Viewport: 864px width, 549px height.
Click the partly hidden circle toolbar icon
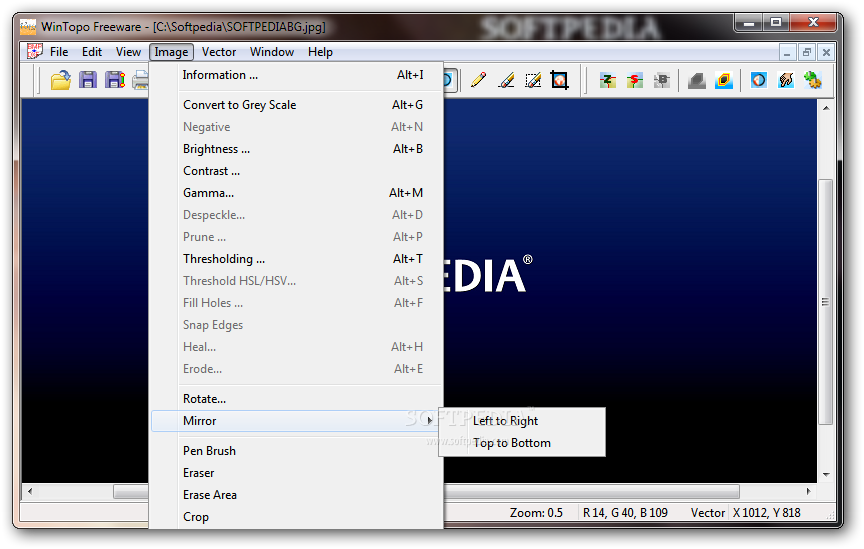tap(450, 80)
